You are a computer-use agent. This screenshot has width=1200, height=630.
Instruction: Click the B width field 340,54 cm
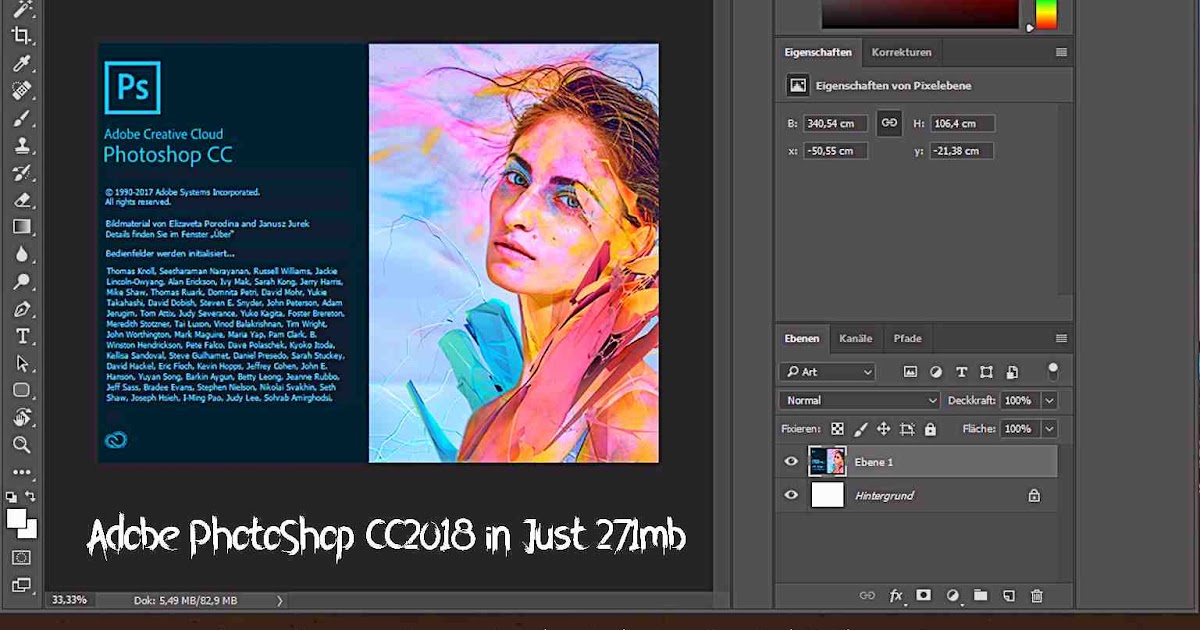pos(835,124)
